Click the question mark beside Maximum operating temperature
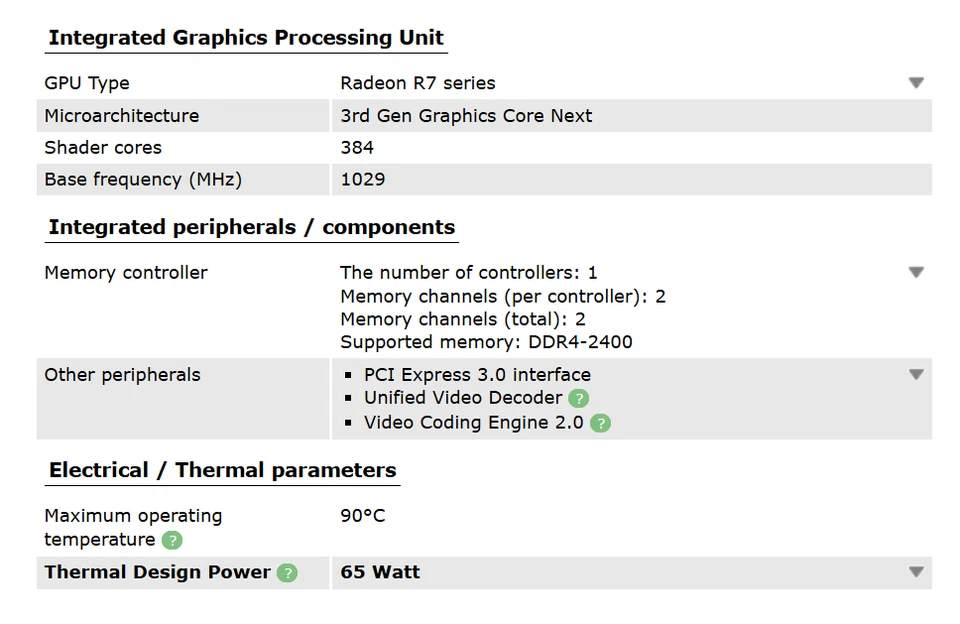 tap(173, 541)
